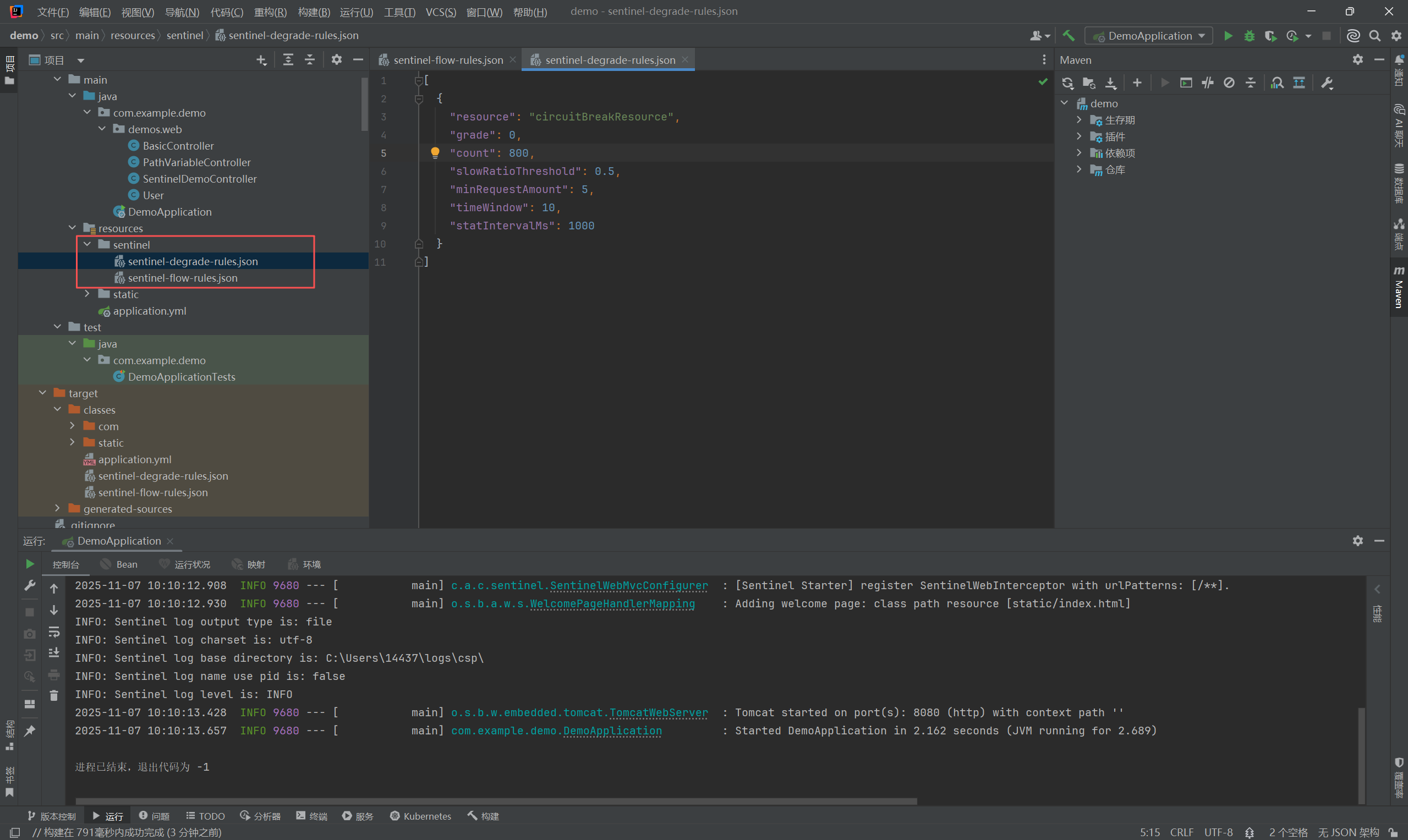Toggle soft-wrap in the run console

(x=54, y=632)
